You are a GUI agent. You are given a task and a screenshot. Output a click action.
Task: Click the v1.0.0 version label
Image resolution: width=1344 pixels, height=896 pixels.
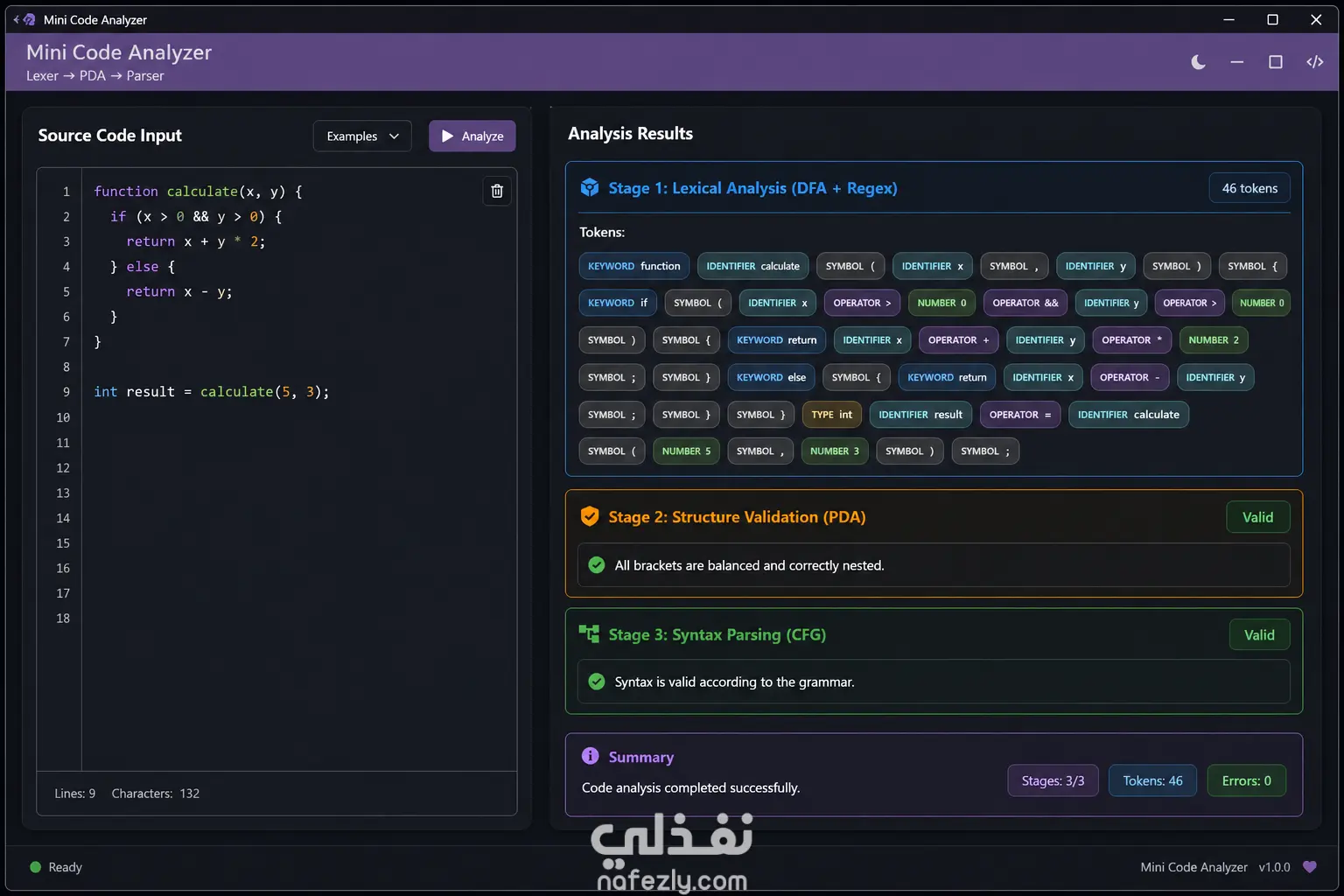(x=1274, y=867)
